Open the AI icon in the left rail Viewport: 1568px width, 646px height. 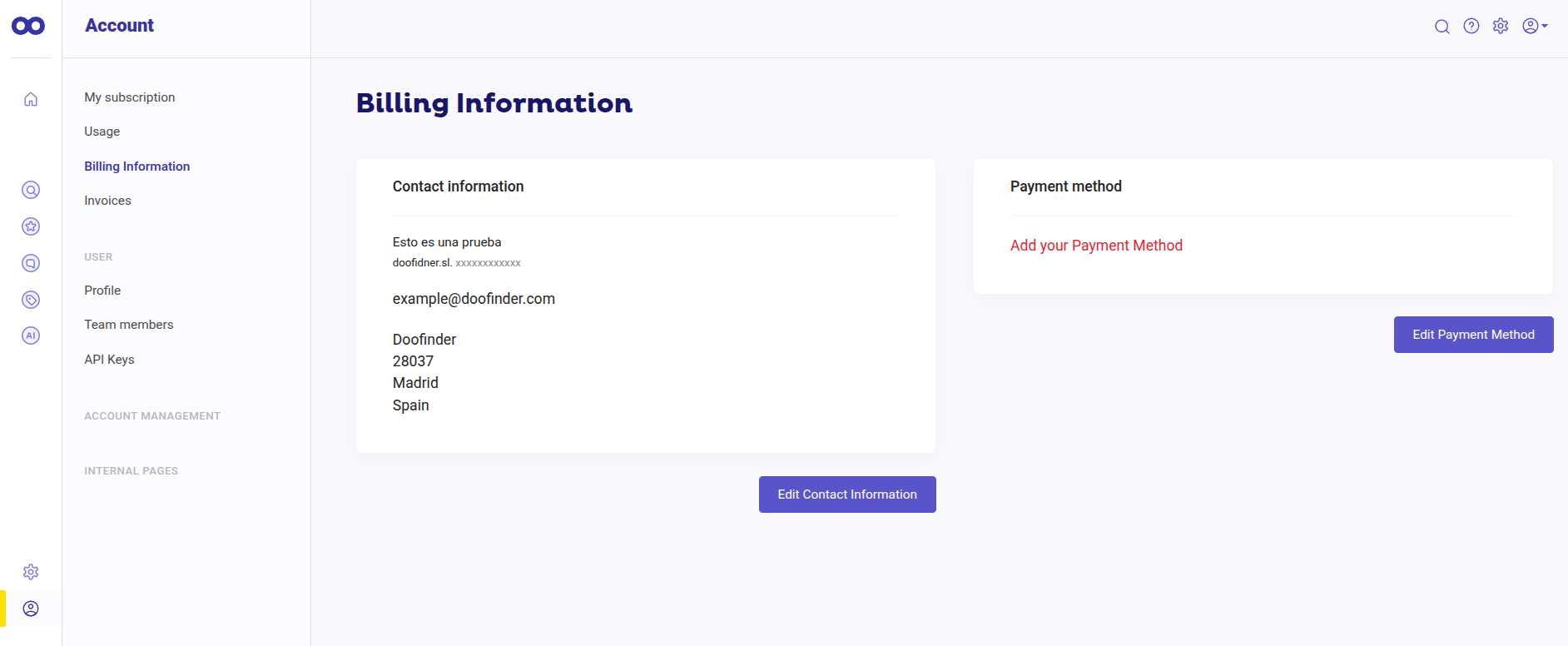click(x=31, y=335)
